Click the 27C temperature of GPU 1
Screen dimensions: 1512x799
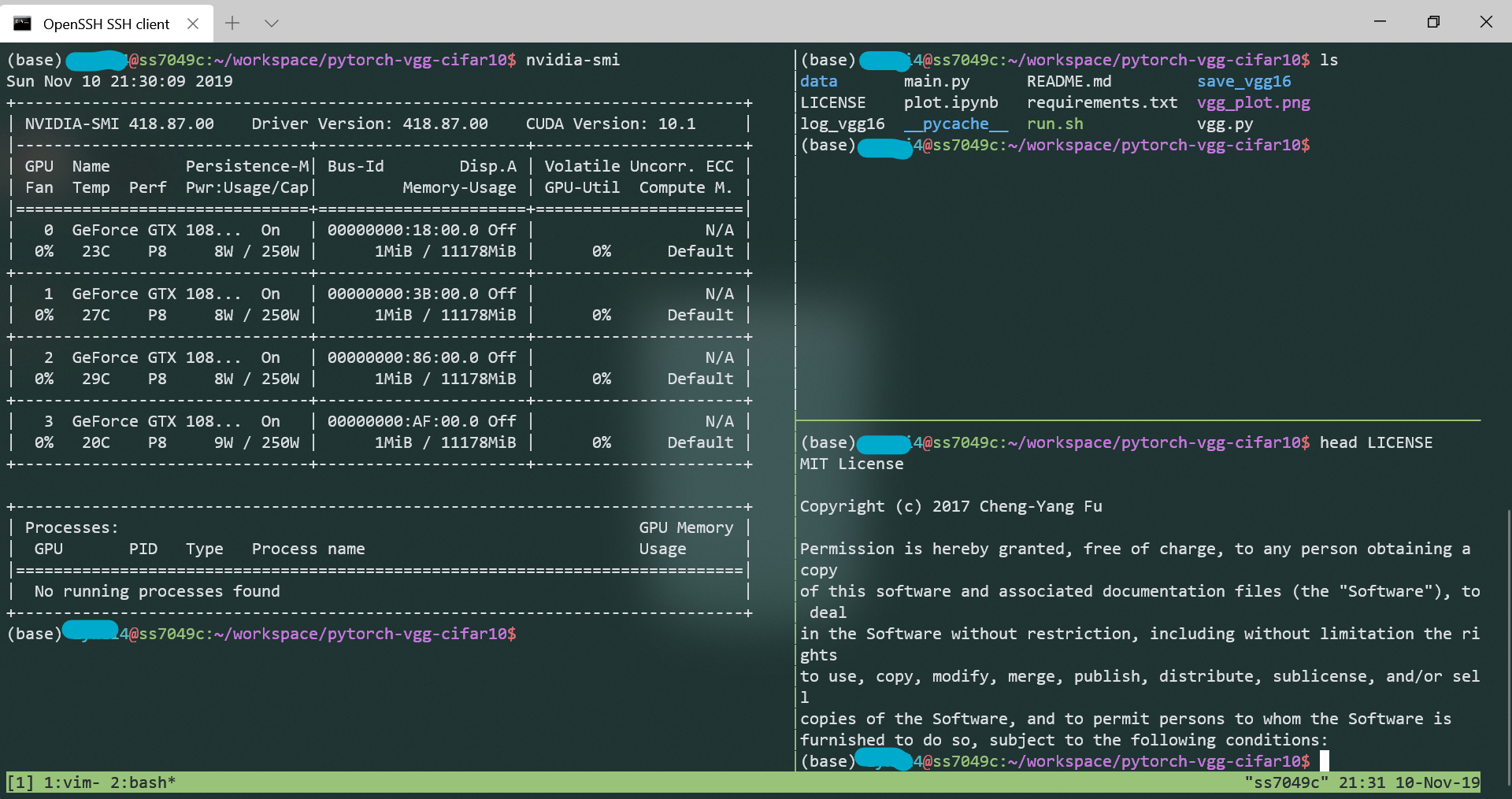pos(96,315)
